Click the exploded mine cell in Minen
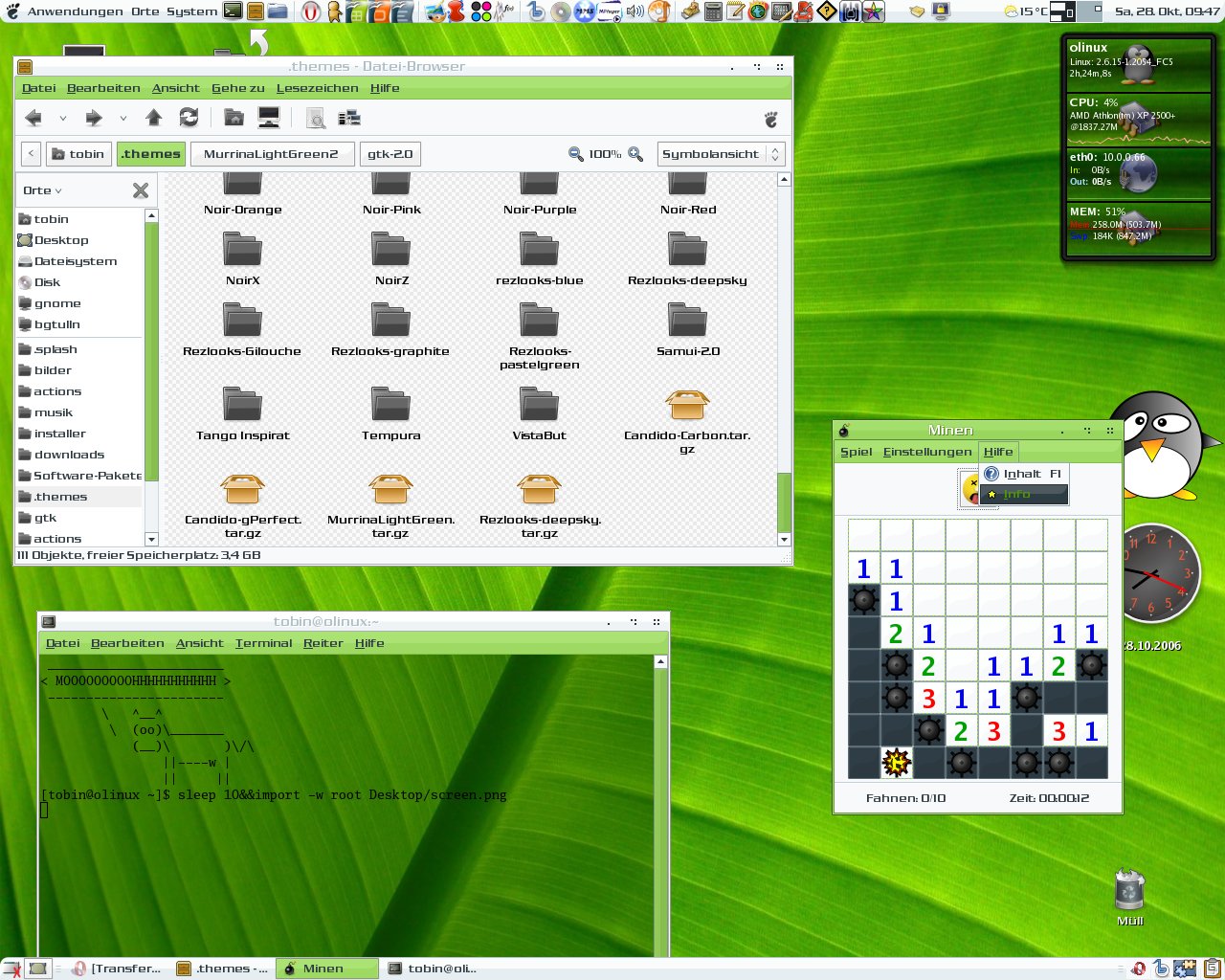This screenshot has width=1225, height=980. [x=897, y=763]
